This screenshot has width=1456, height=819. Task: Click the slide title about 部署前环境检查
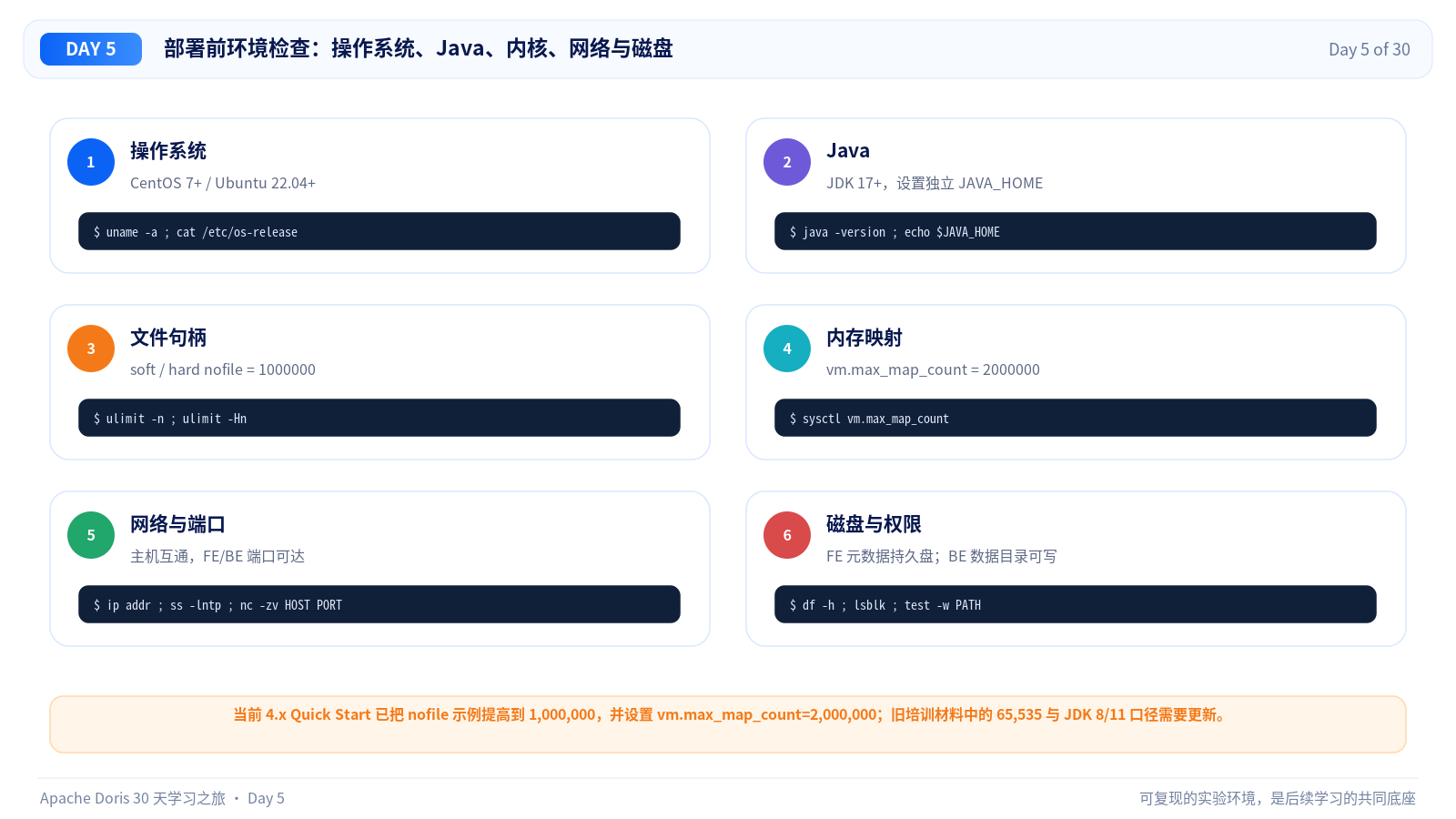tap(419, 48)
